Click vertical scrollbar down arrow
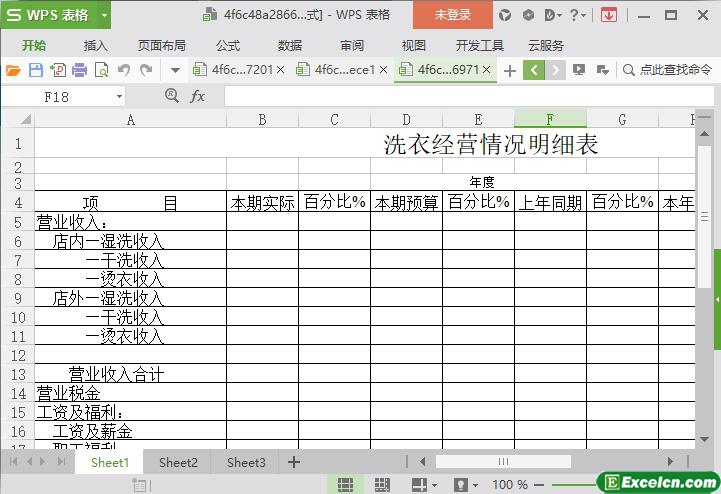Screen dimensions: 721x494 (x=704, y=439)
